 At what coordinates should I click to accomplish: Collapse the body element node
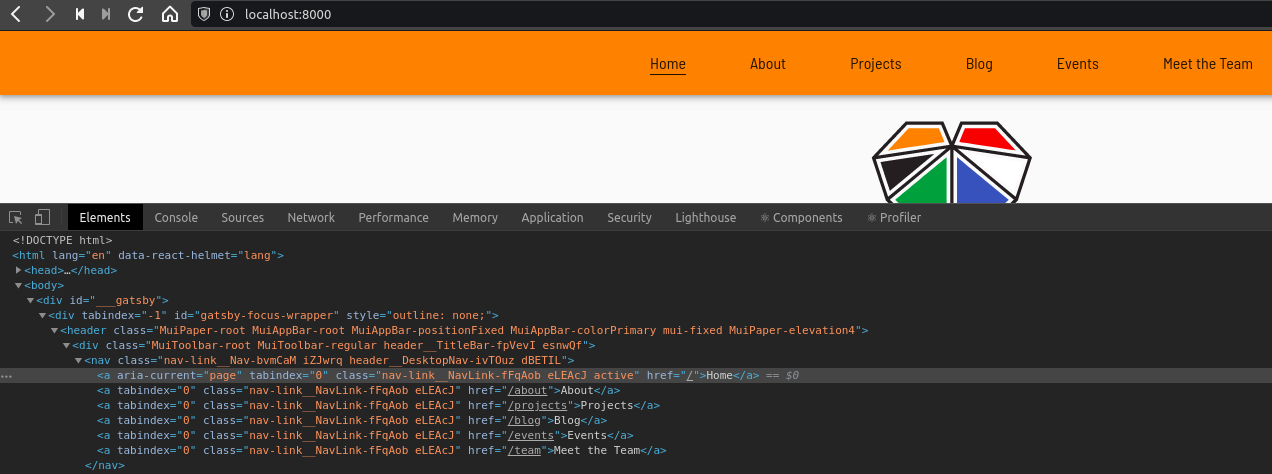coord(18,285)
